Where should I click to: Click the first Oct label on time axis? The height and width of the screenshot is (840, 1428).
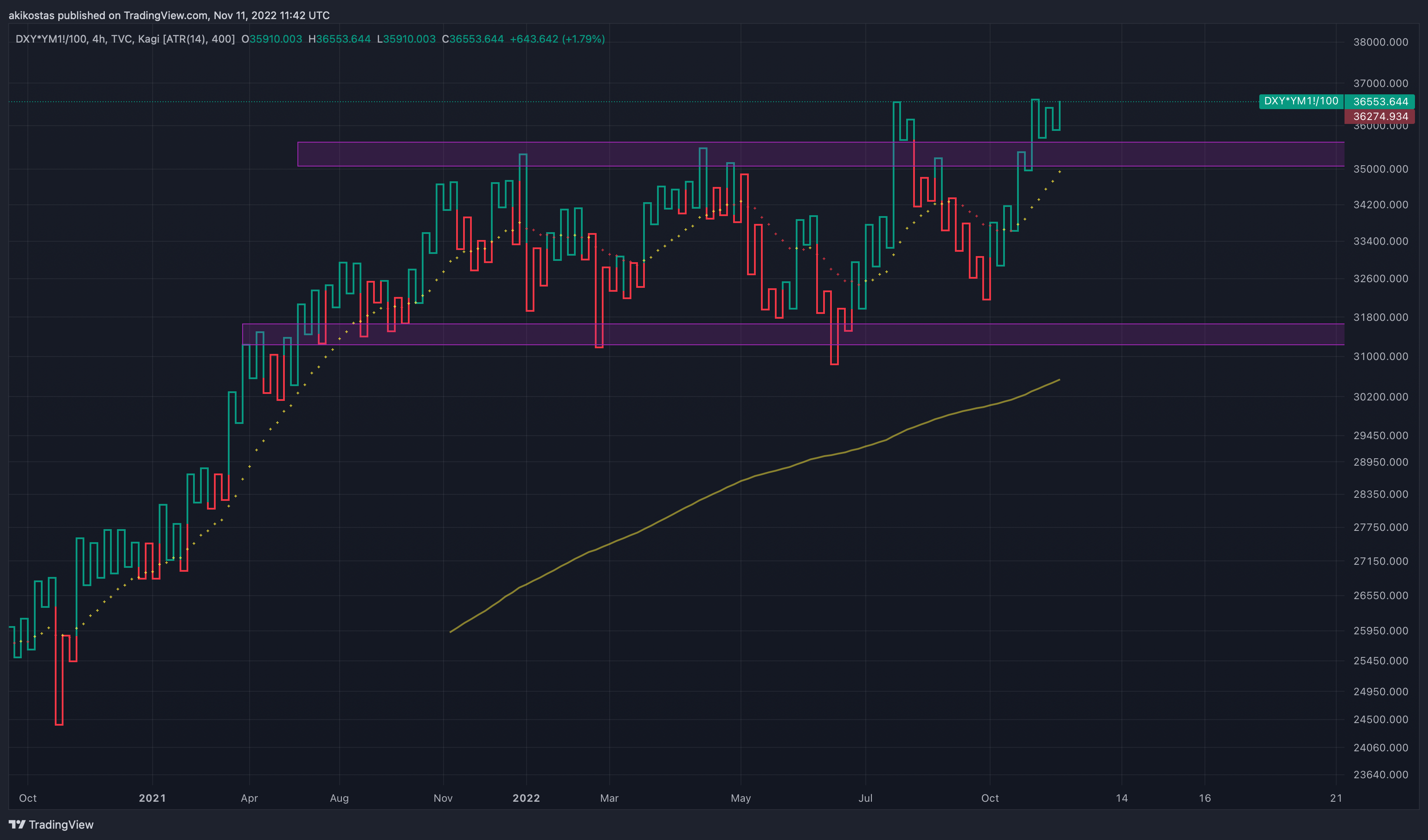(x=28, y=798)
